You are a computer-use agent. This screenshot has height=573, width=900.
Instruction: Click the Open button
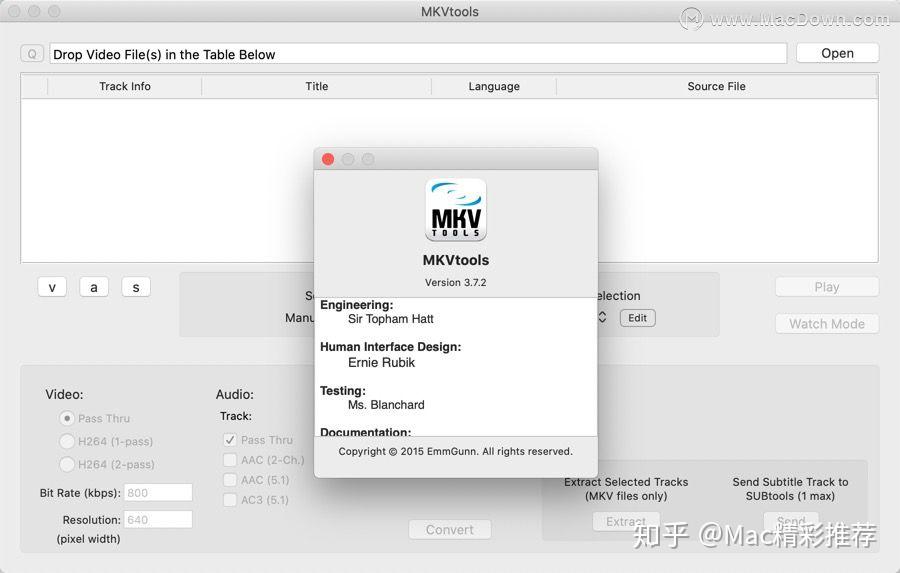click(x=837, y=53)
